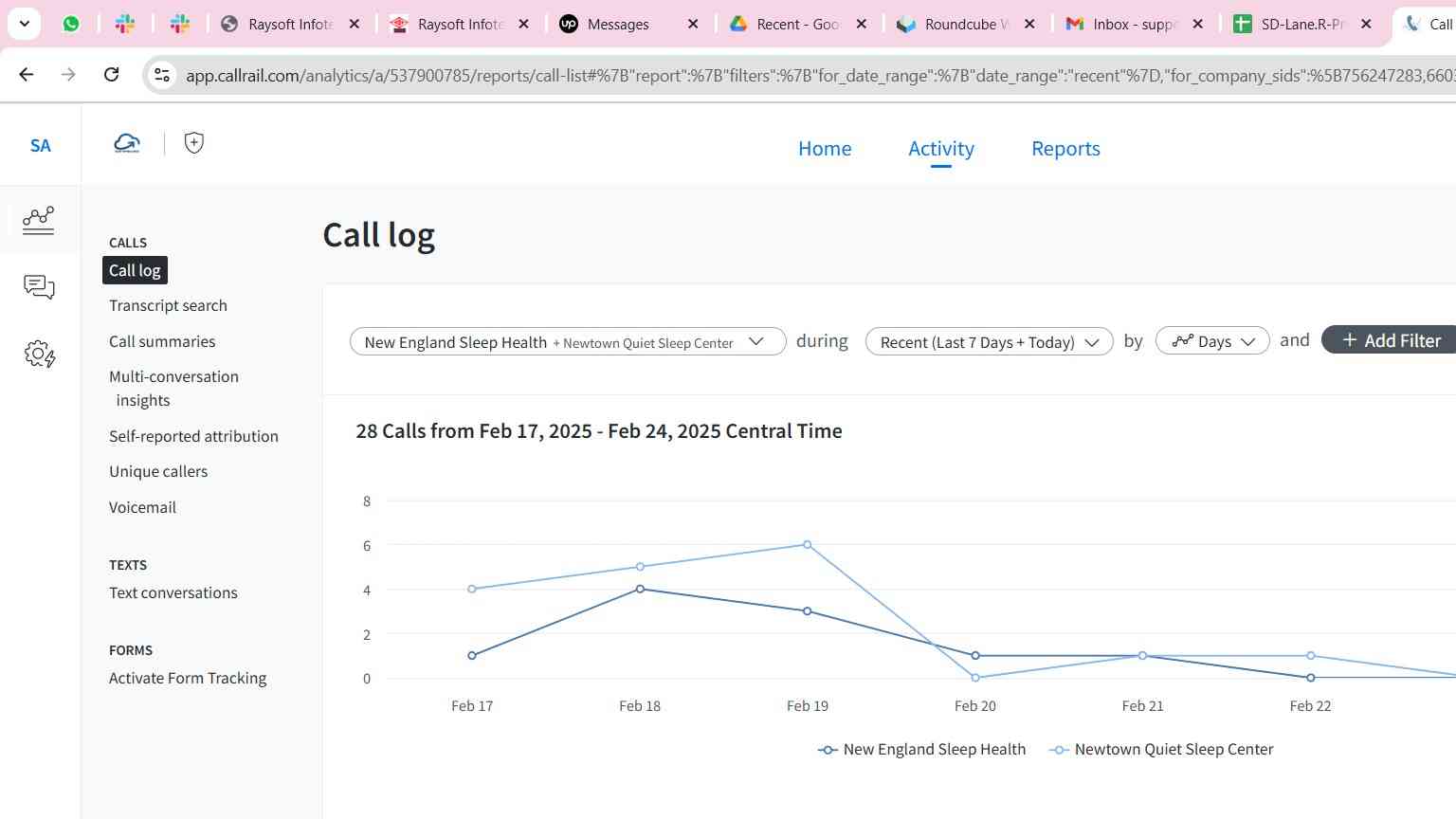Switch to the WhatsApp pinned tab
This screenshot has width=1456, height=819.
[71, 24]
